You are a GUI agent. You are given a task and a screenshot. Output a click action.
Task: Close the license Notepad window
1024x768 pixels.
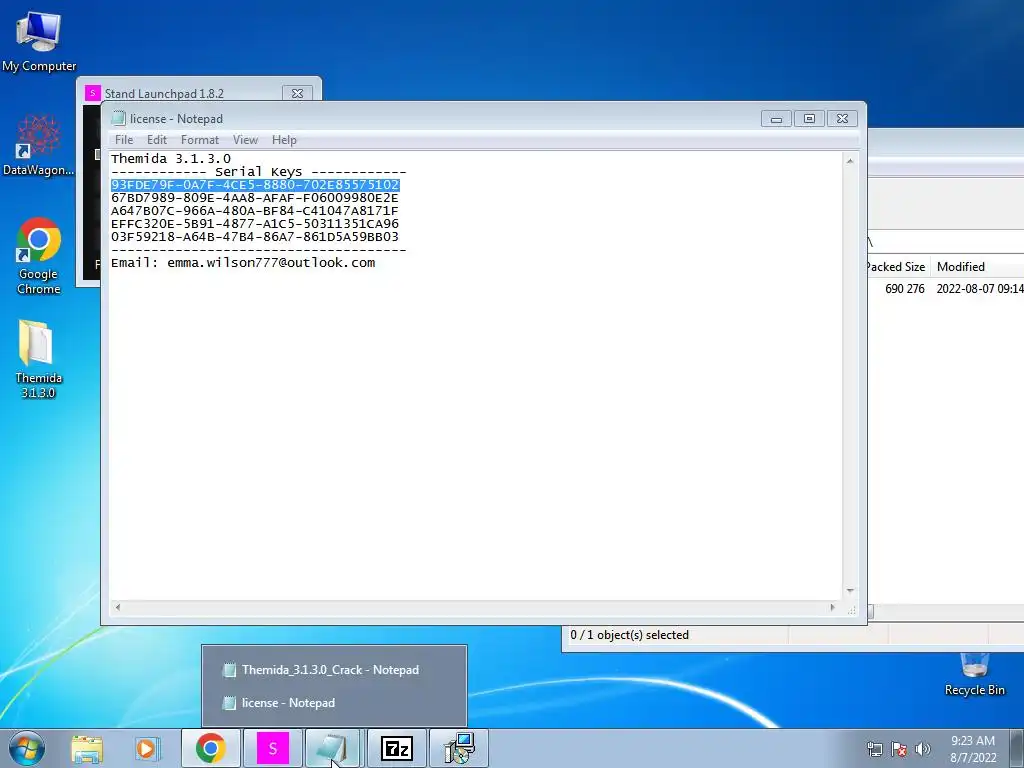[x=842, y=119]
